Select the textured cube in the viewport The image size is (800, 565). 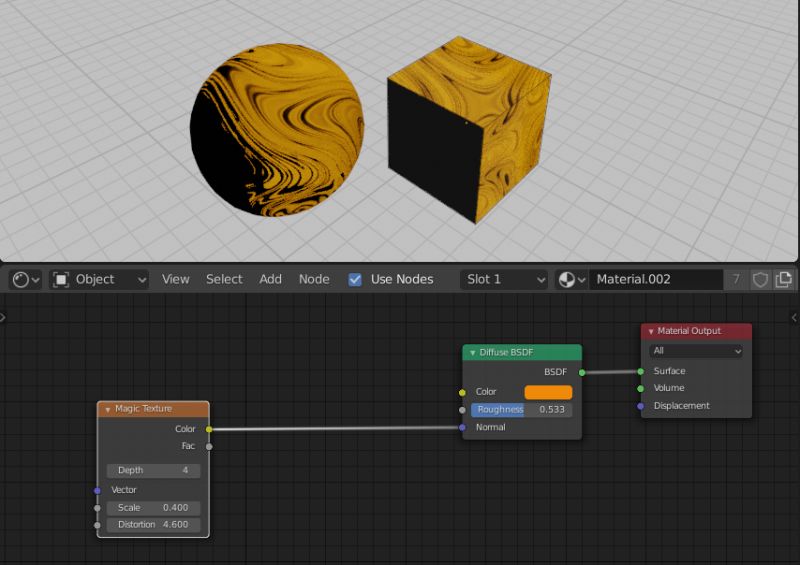pos(469,130)
